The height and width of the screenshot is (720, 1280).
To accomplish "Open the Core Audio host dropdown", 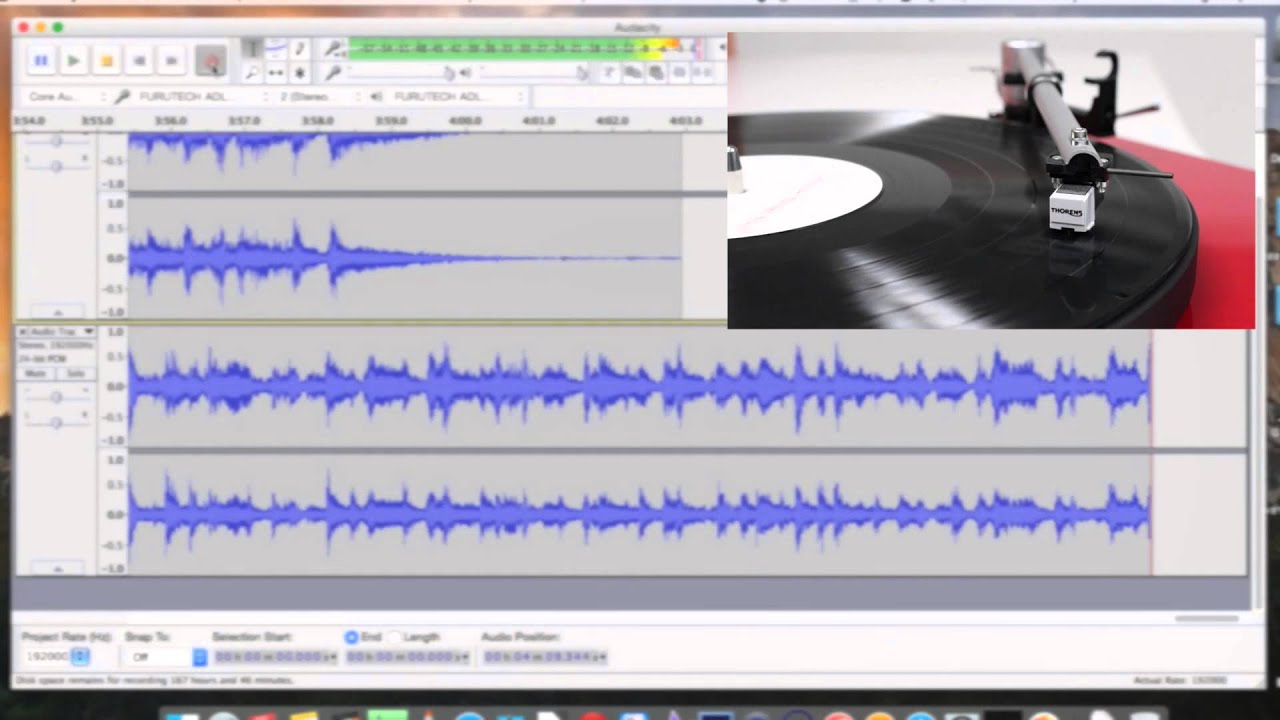I will point(66,97).
